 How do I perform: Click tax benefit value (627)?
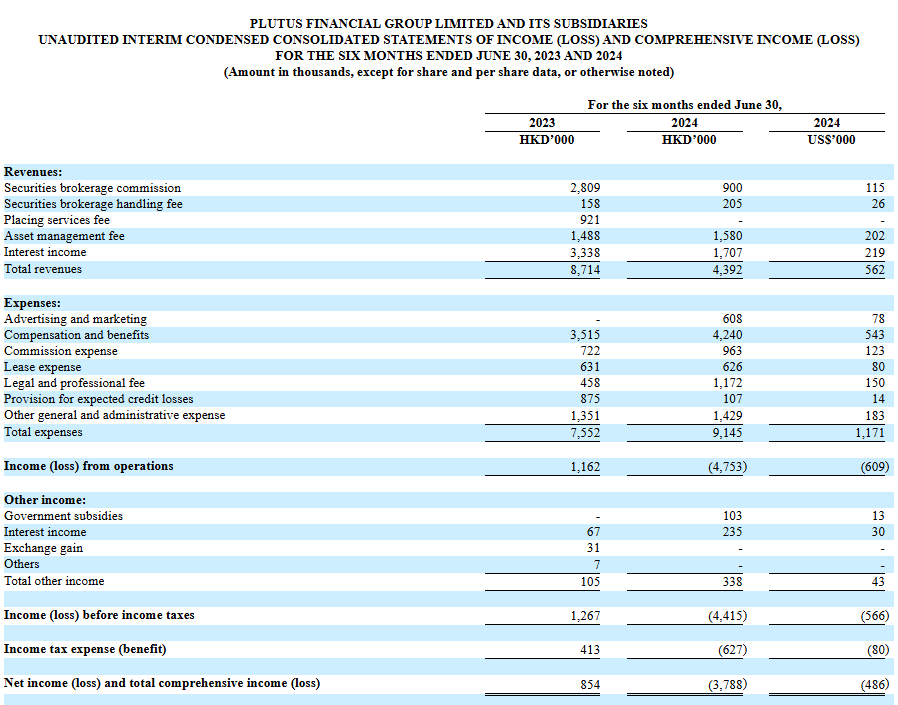(x=732, y=650)
